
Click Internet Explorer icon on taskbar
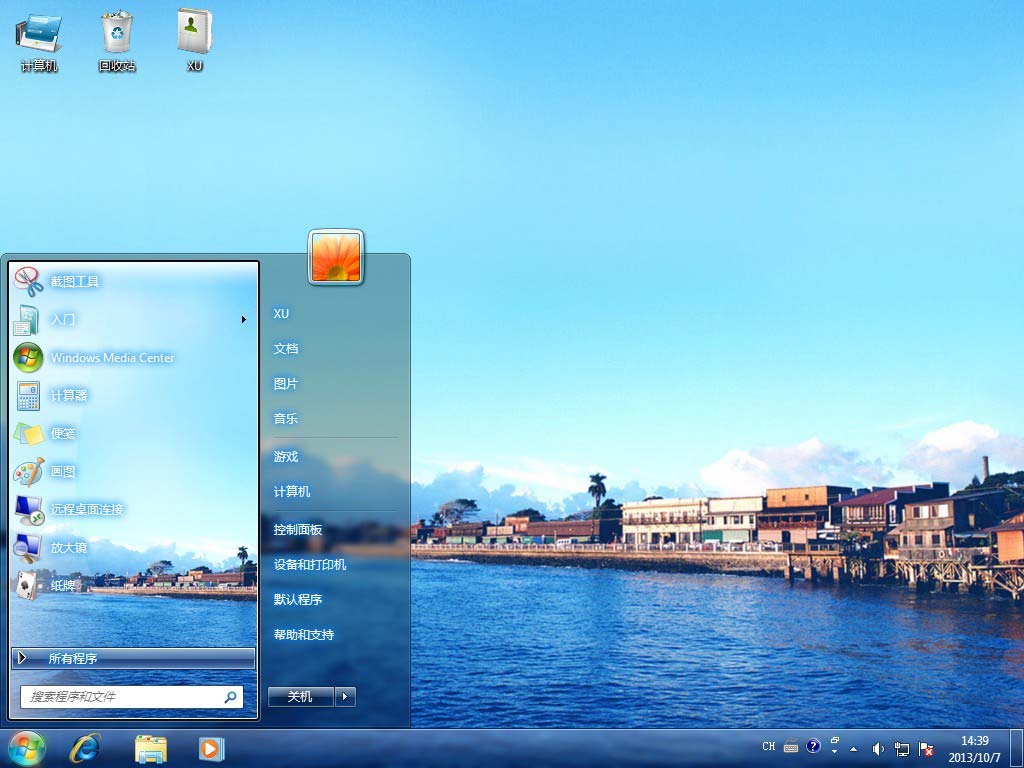tap(85, 748)
